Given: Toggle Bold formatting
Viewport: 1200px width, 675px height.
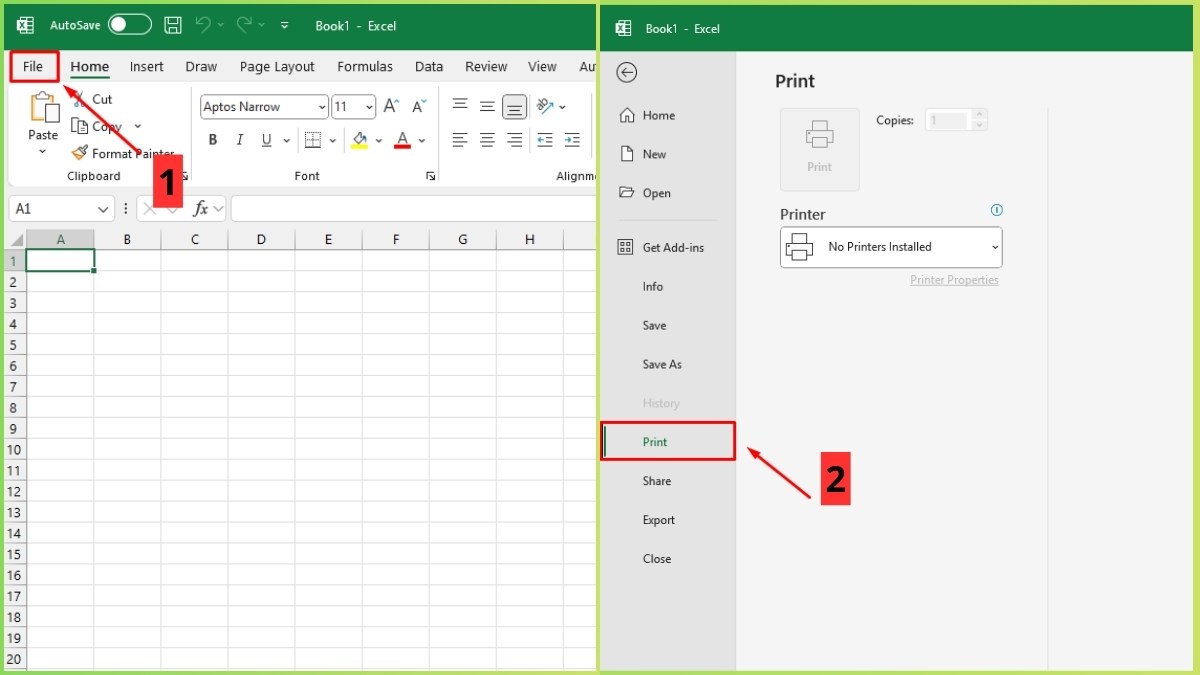Looking at the screenshot, I should pos(213,140).
